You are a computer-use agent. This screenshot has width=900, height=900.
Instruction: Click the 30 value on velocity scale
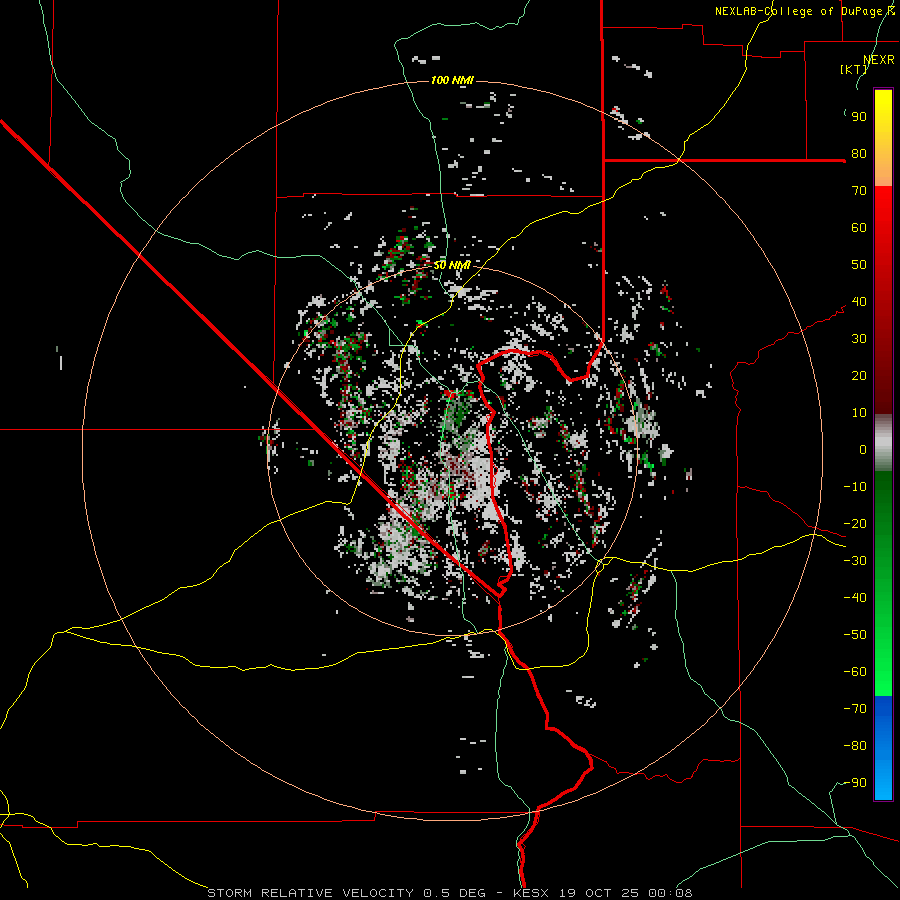(x=859, y=339)
